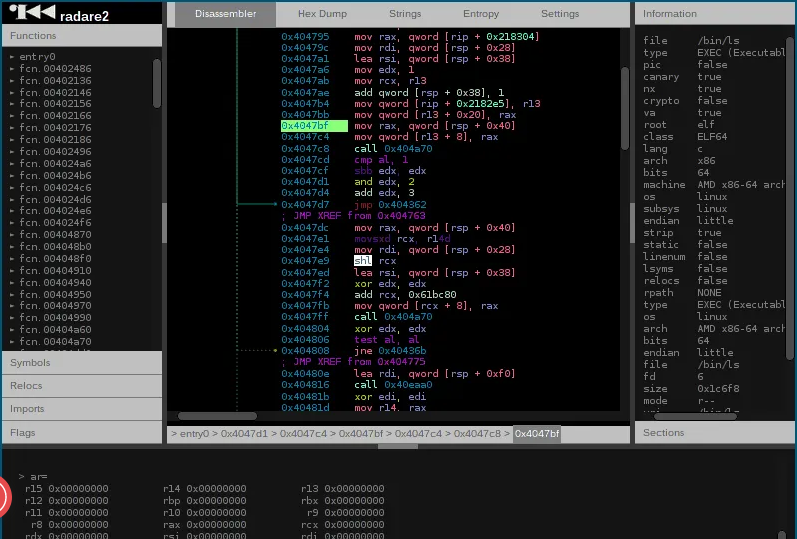Select function fcn.004024c6
This screenshot has width=797, height=539.
point(55,188)
